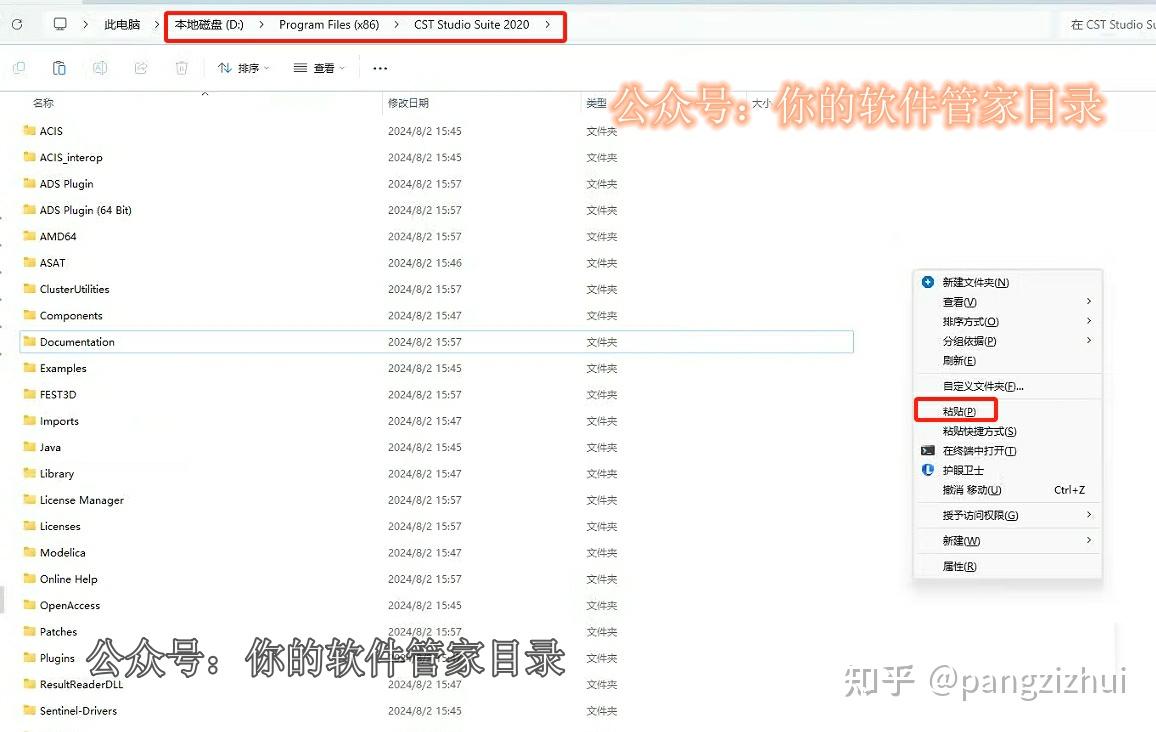Image resolution: width=1156 pixels, height=732 pixels.
Task: Click Program Files (x86) breadcrumb segment
Action: coord(329,24)
